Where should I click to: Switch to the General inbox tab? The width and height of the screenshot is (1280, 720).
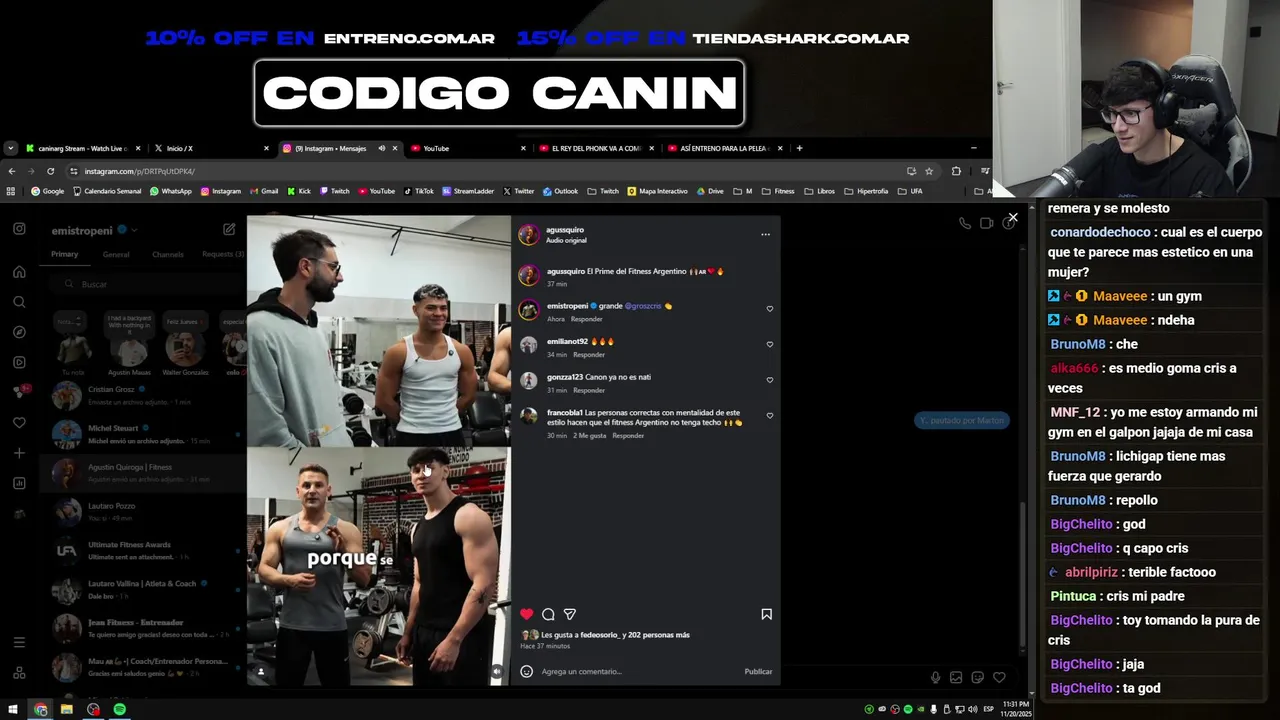116,254
